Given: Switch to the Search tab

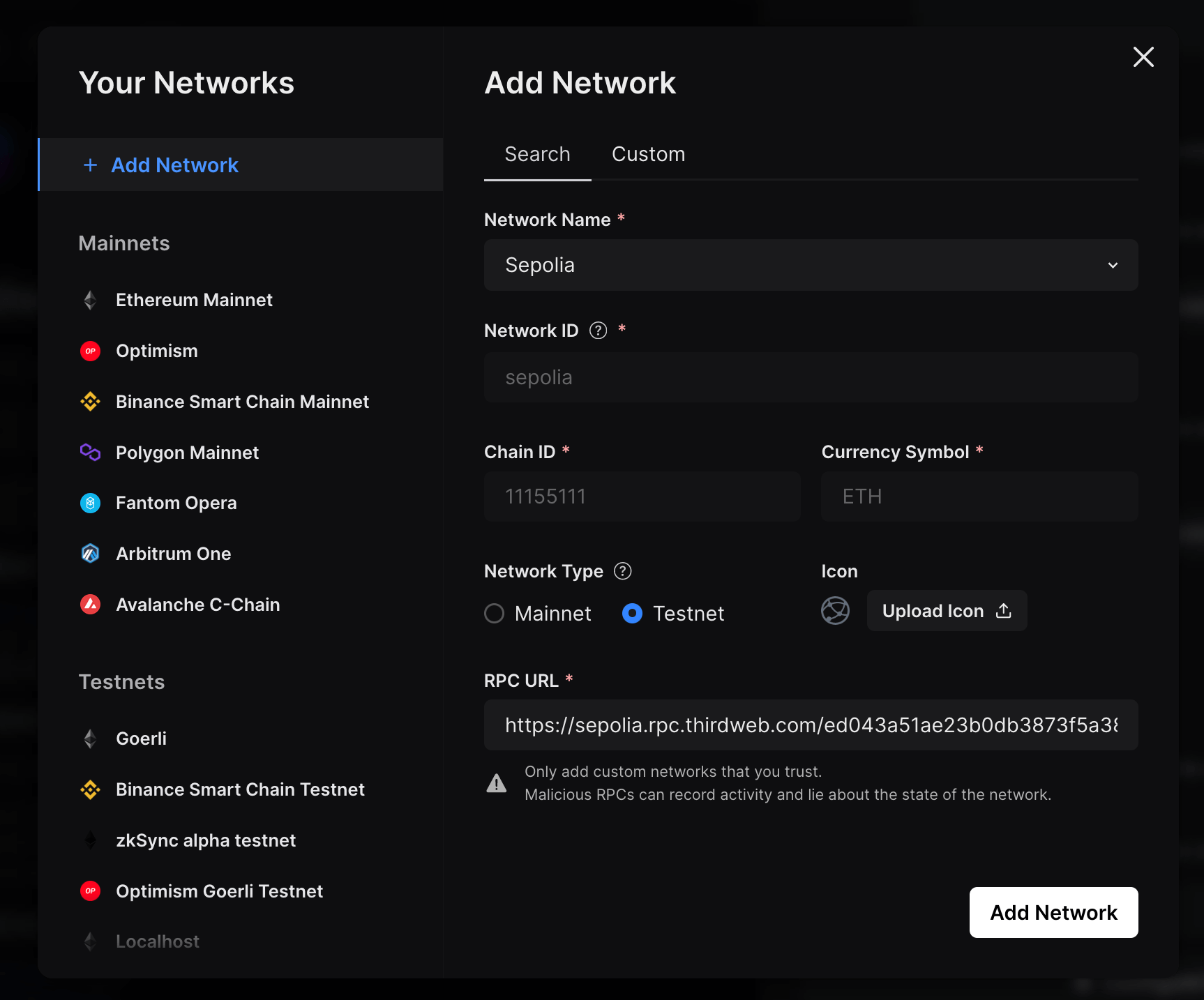Looking at the screenshot, I should (x=537, y=154).
